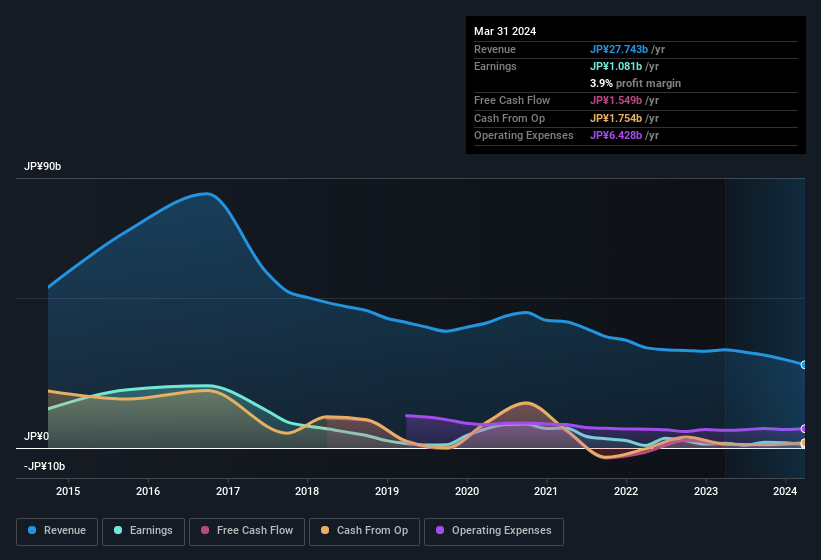Click the Revenue label in the tooltip
821x560 pixels.
[x=495, y=49]
